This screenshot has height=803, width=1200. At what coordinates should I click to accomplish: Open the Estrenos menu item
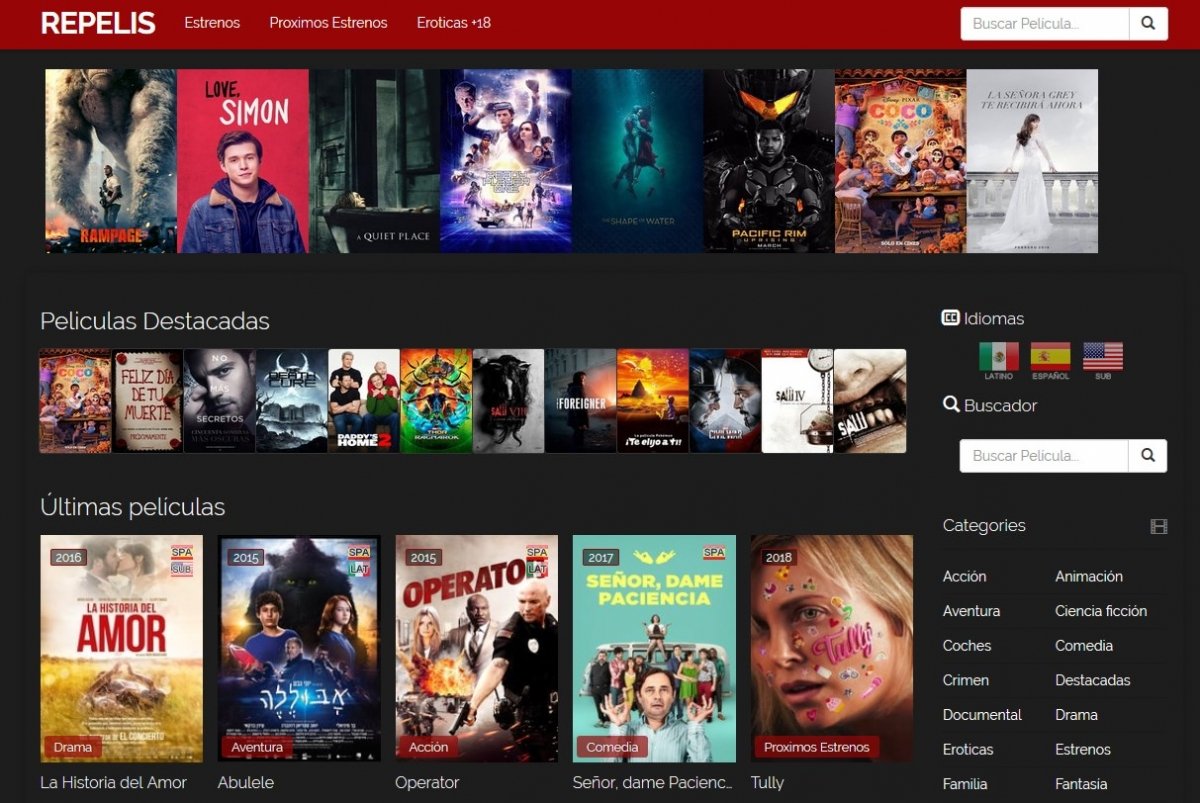[212, 23]
